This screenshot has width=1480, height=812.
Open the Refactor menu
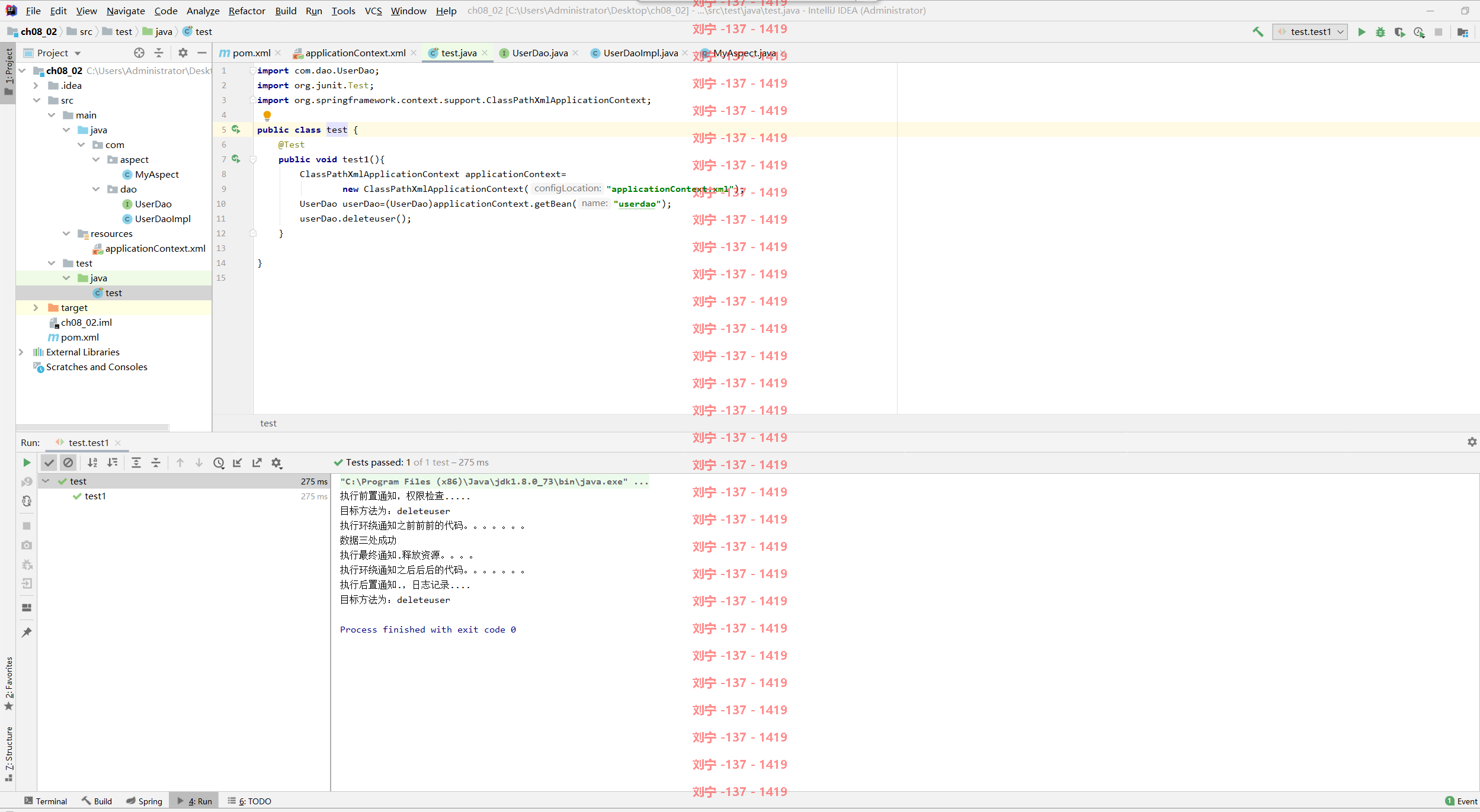coord(247,11)
